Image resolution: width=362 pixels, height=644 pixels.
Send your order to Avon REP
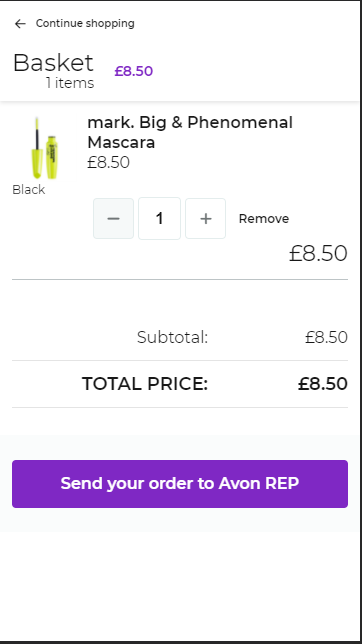point(180,484)
